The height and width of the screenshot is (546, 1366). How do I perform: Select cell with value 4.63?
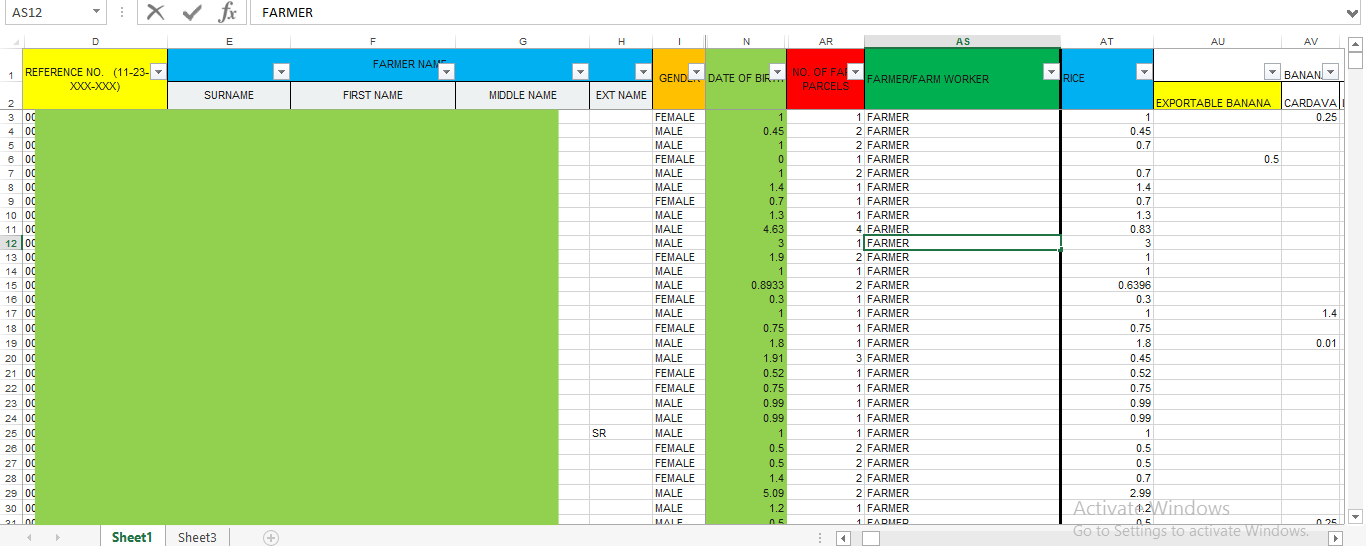click(x=746, y=229)
